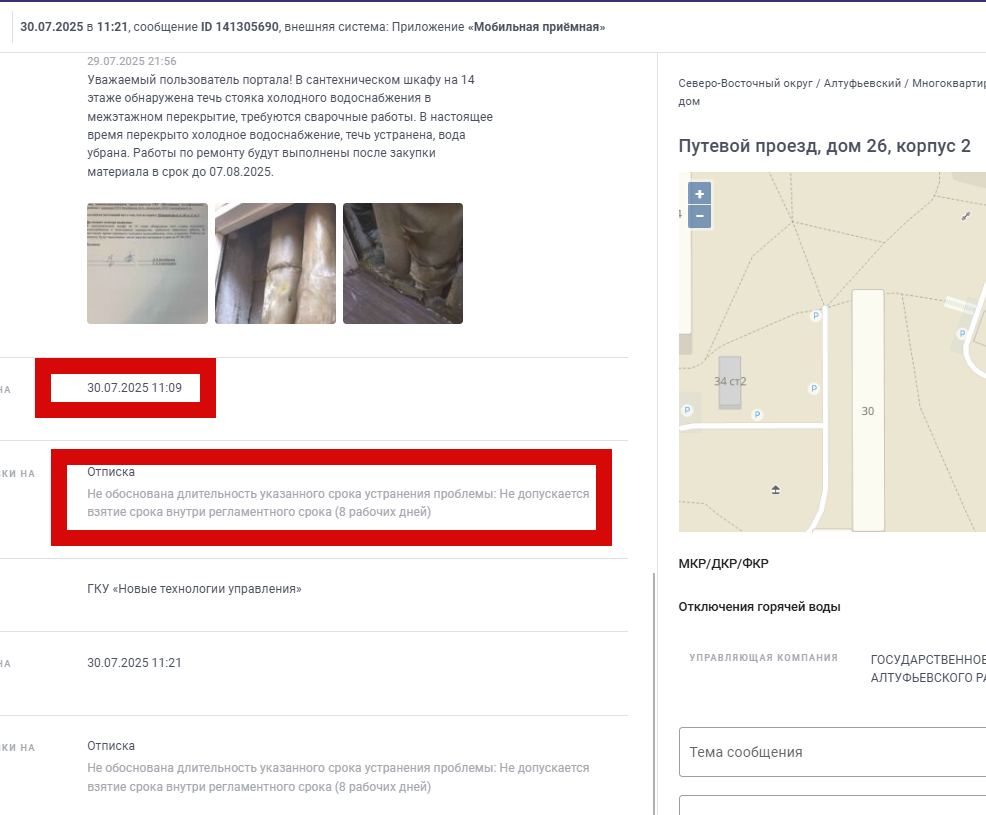This screenshot has height=815, width=986.
Task: Zoom in on the map with plus button
Action: [x=699, y=194]
